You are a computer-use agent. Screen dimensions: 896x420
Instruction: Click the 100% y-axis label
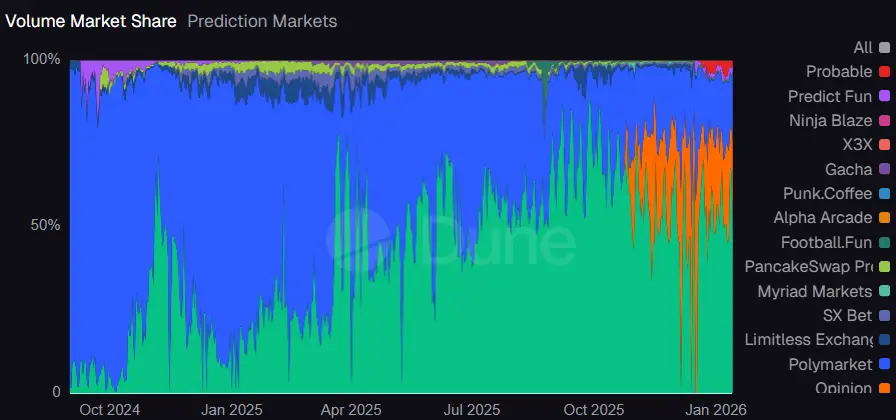pyautogui.click(x=42, y=59)
